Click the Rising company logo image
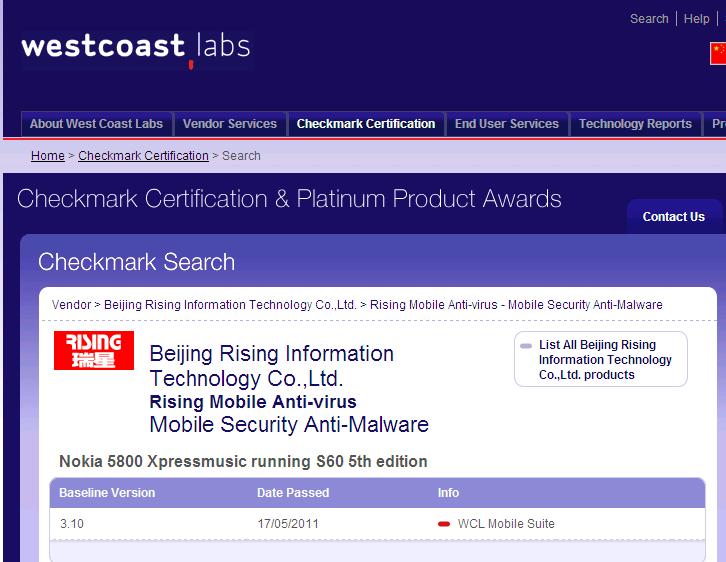The width and height of the screenshot is (726, 562). [x=93, y=350]
